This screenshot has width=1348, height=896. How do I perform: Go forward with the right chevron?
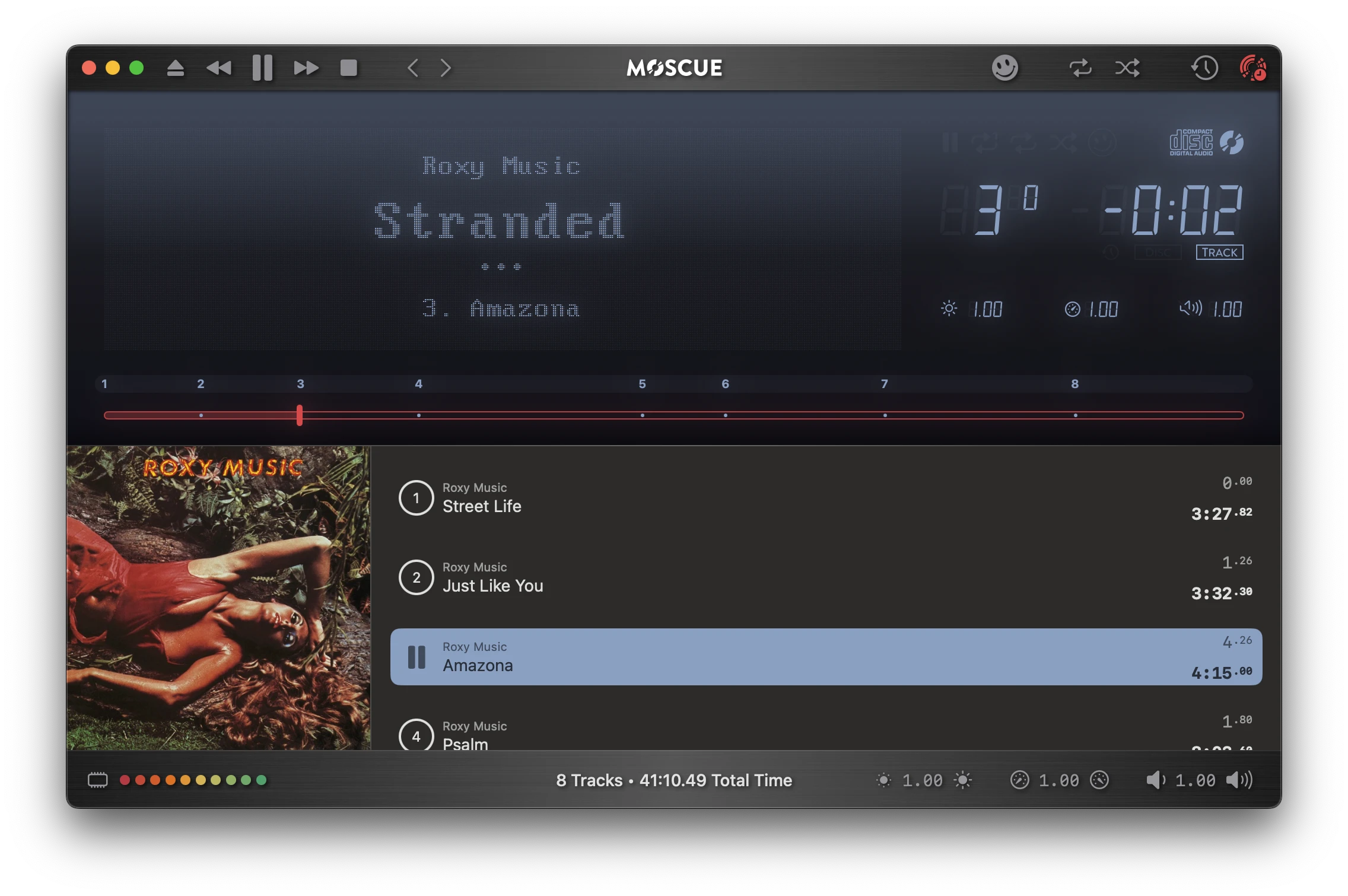(446, 68)
